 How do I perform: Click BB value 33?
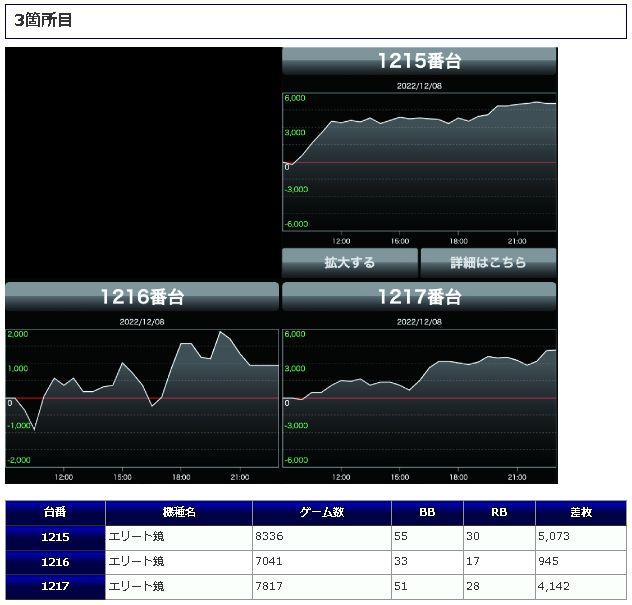(401, 561)
